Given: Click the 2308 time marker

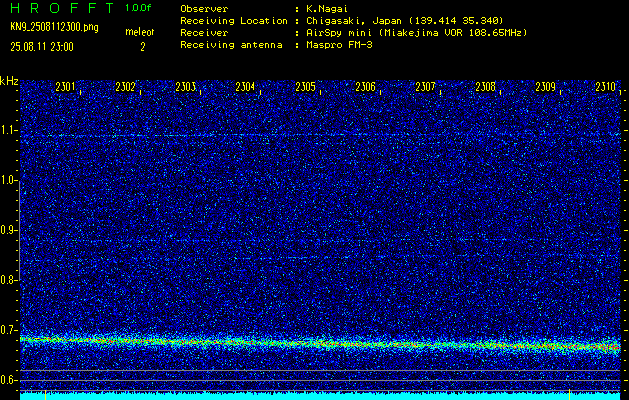Looking at the screenshot, I should 485,87.
